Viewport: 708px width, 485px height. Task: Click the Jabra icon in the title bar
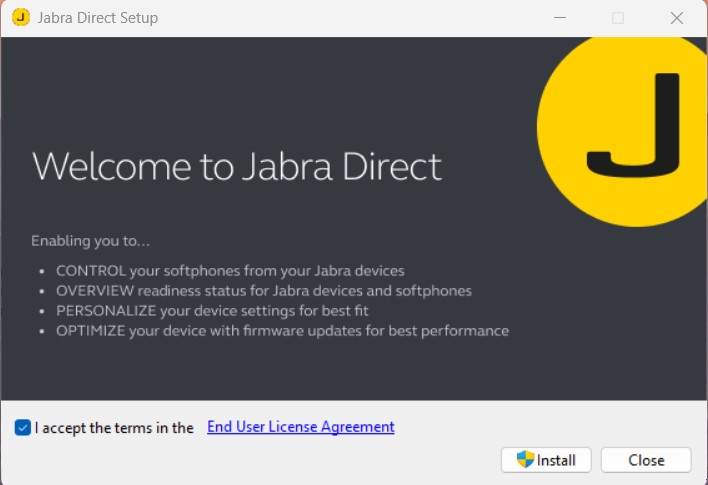(x=21, y=18)
